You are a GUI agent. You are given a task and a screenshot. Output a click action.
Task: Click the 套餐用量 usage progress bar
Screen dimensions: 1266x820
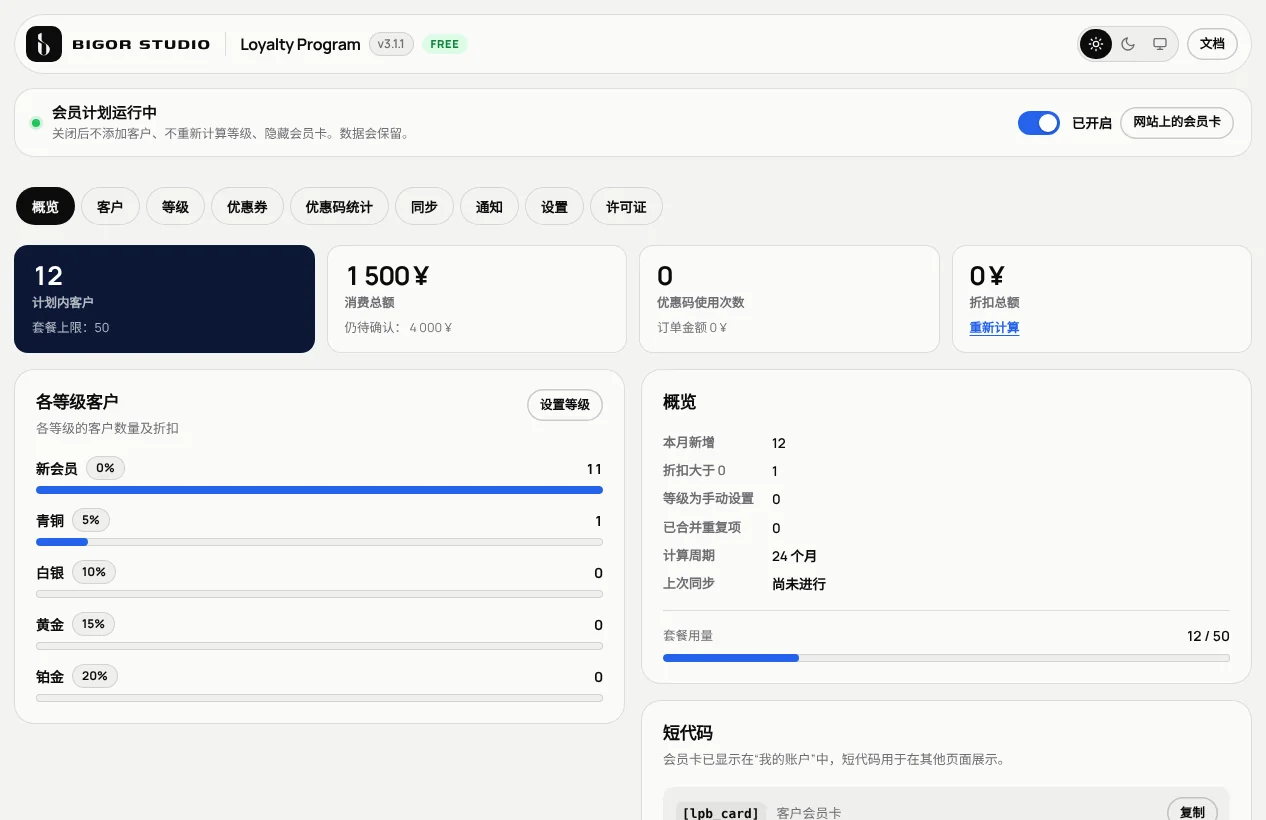point(946,658)
